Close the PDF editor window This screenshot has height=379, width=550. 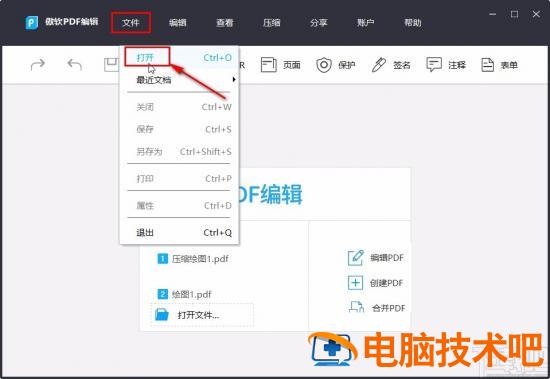[536, 14]
